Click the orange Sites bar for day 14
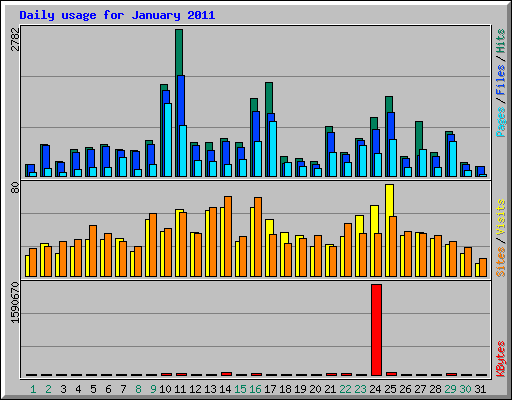The image size is (512, 400). coord(228,236)
